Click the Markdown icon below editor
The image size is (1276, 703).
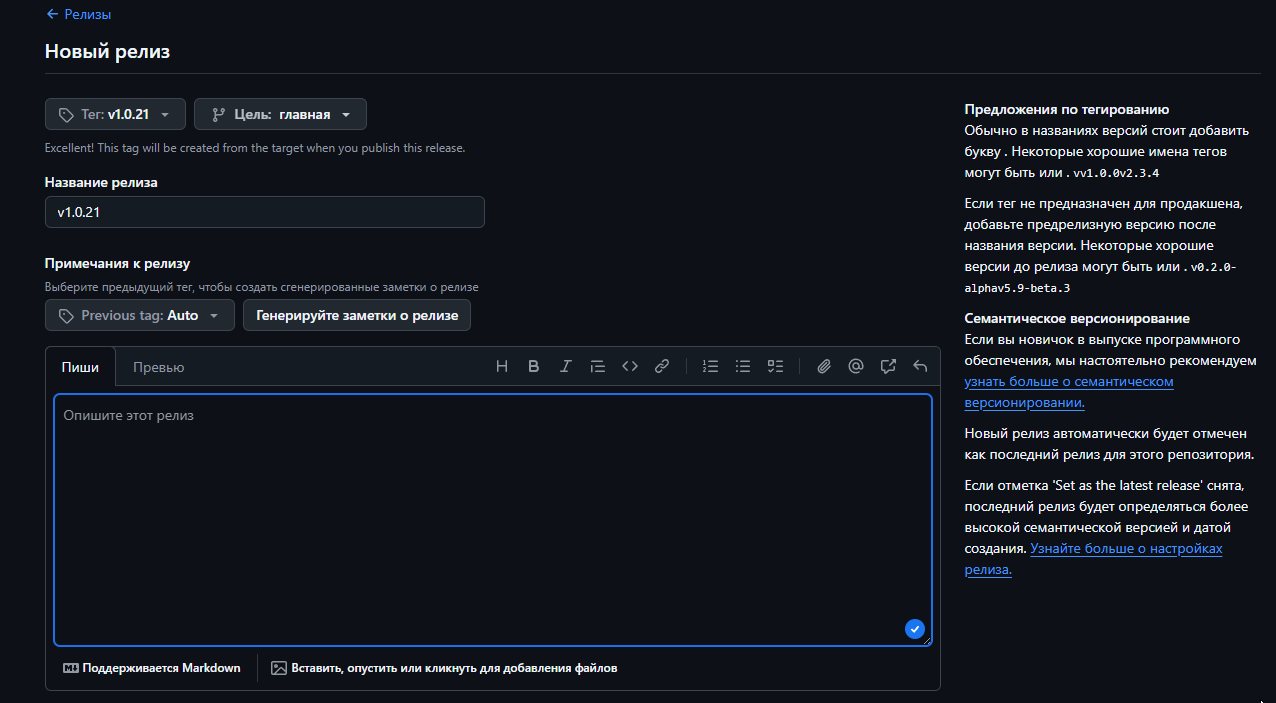point(71,668)
